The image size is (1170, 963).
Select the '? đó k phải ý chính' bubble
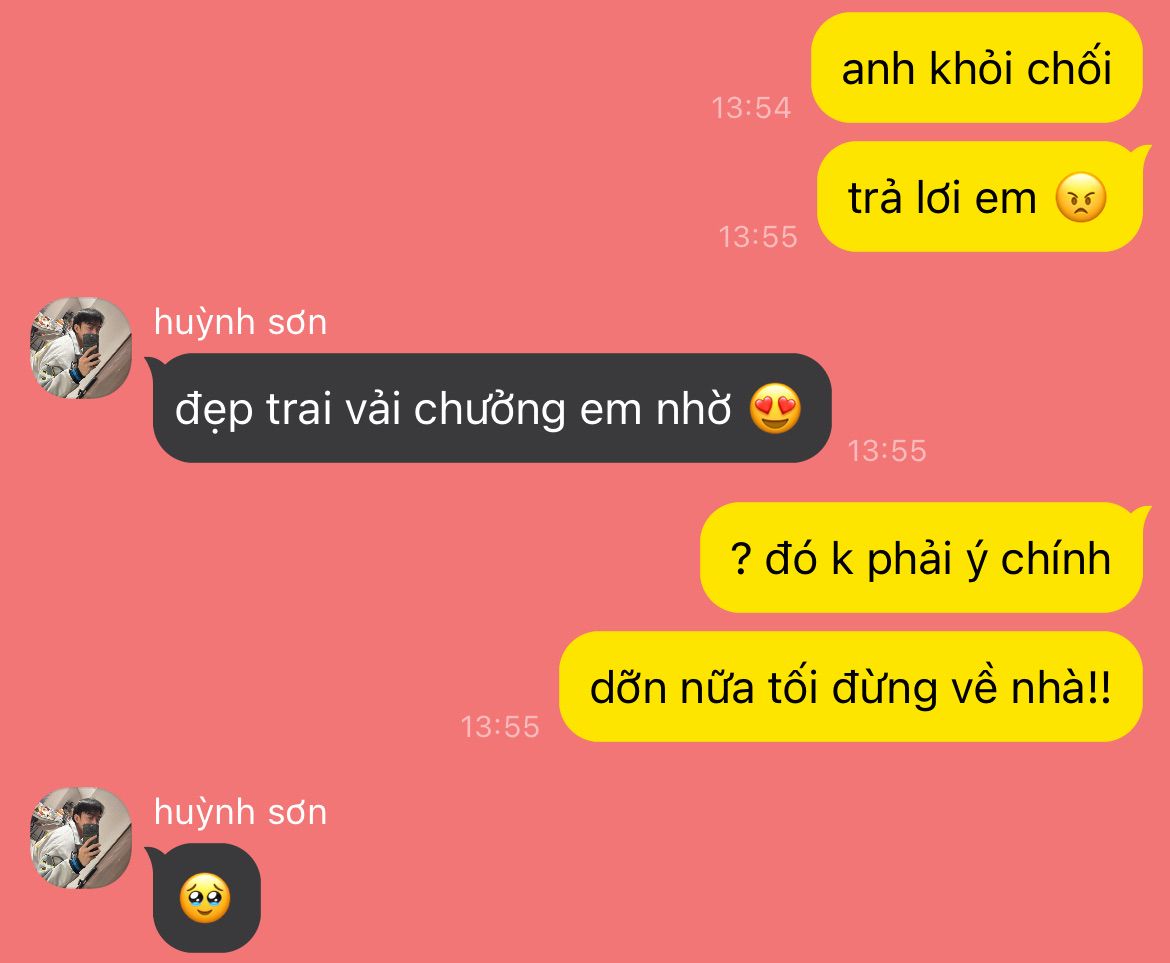924,558
